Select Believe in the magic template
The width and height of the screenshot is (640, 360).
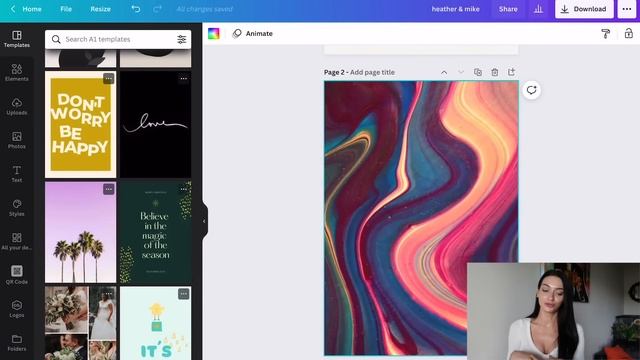click(156, 232)
